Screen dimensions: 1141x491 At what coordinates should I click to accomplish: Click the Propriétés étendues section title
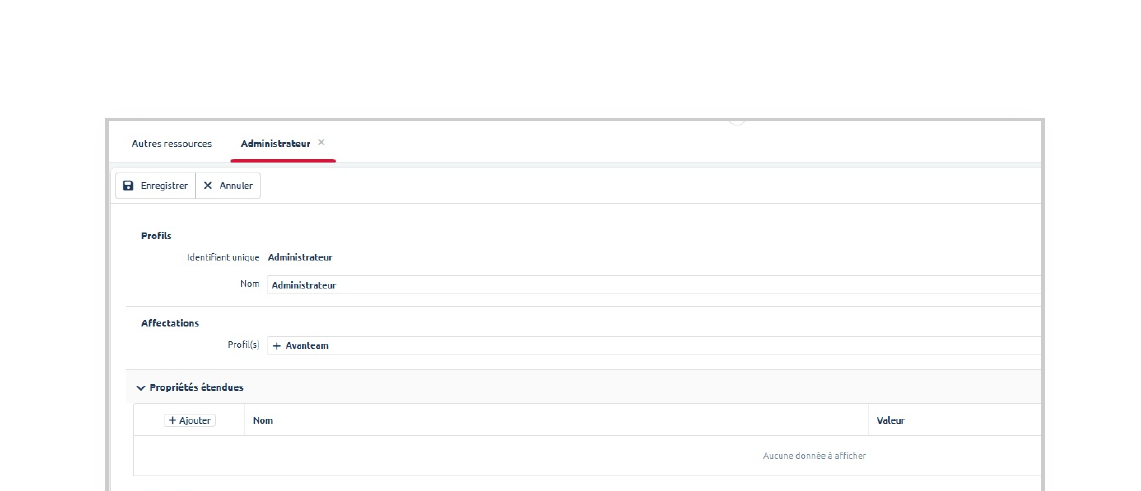pyautogui.click(x=196, y=388)
